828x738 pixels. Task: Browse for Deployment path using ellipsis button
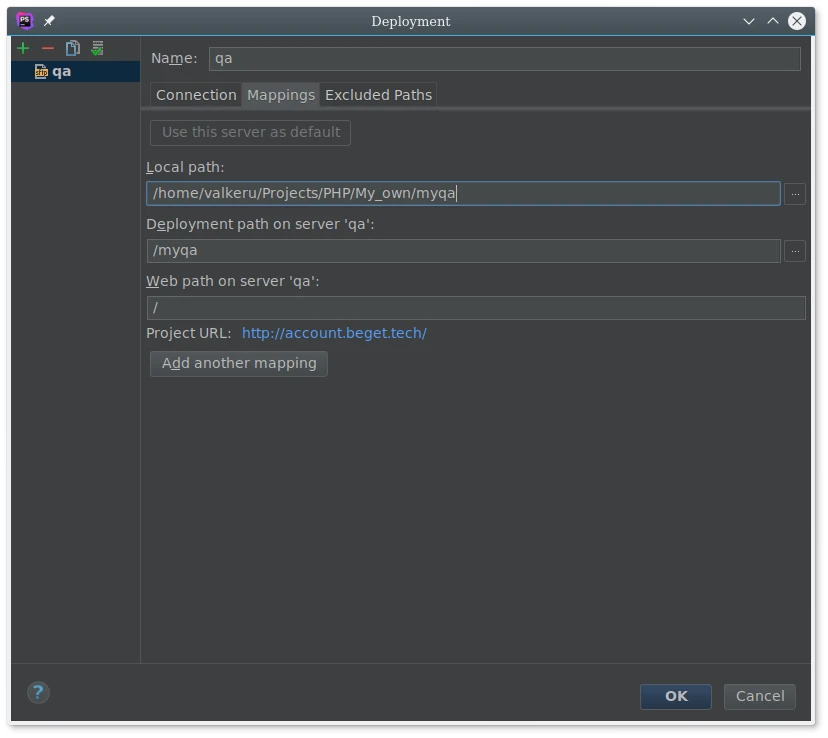(x=795, y=251)
